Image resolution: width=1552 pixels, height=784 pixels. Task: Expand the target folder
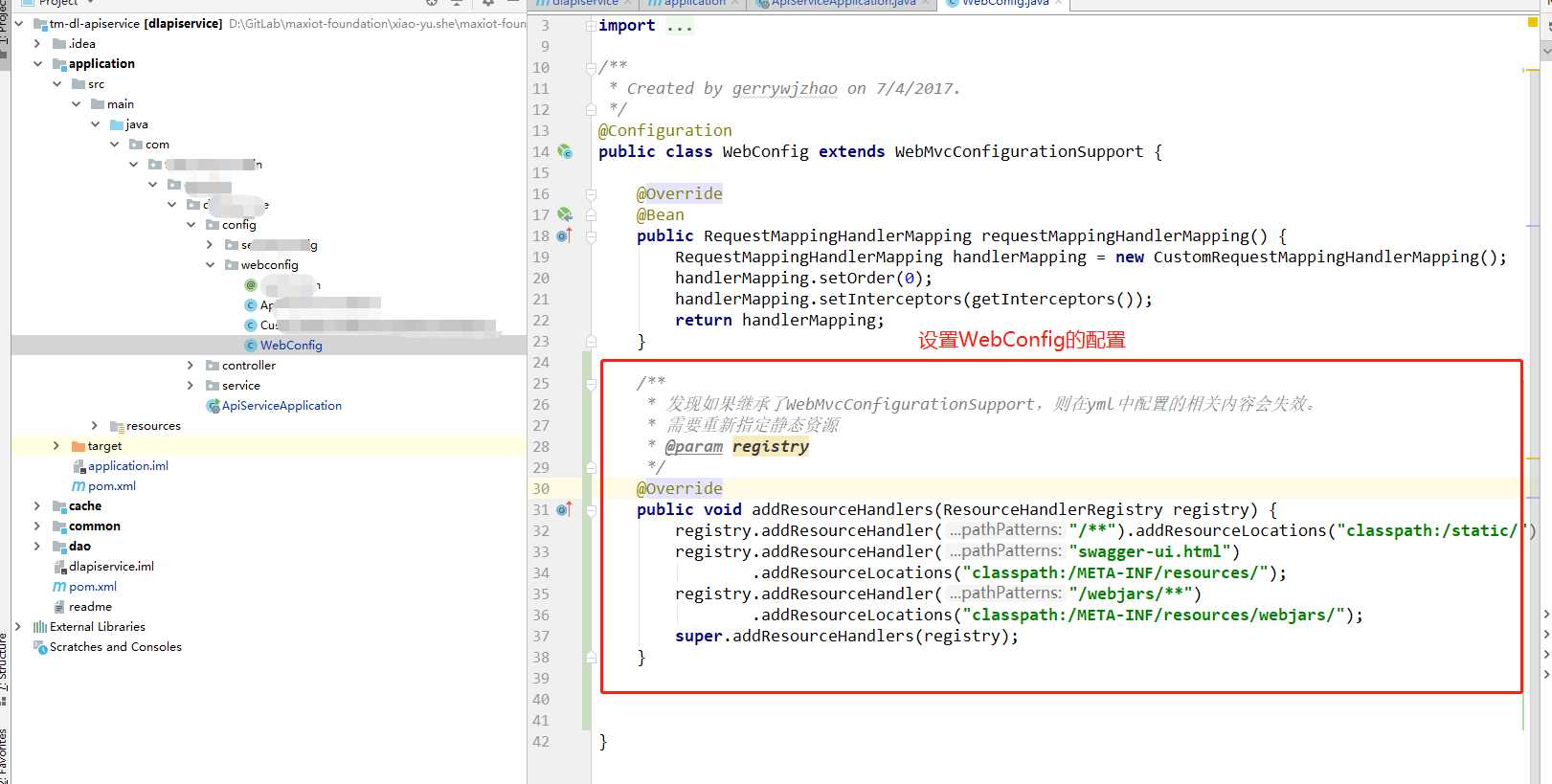(56, 446)
